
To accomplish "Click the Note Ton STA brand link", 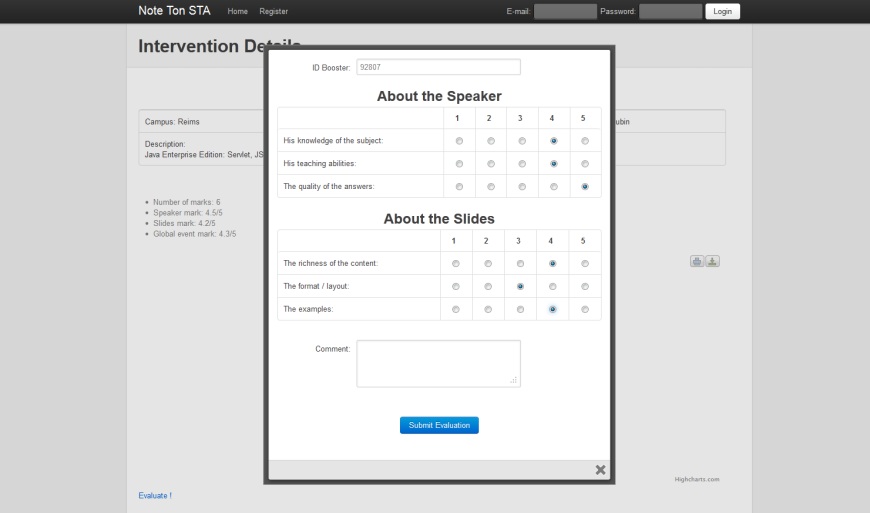I will [x=174, y=11].
